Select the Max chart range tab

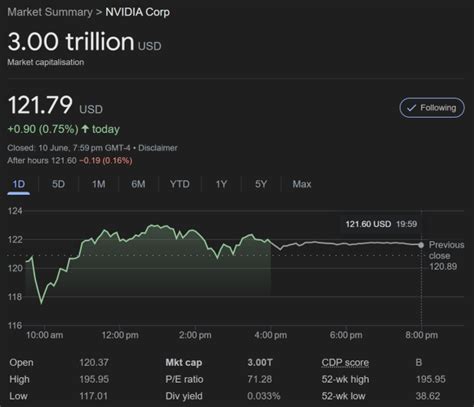click(302, 184)
